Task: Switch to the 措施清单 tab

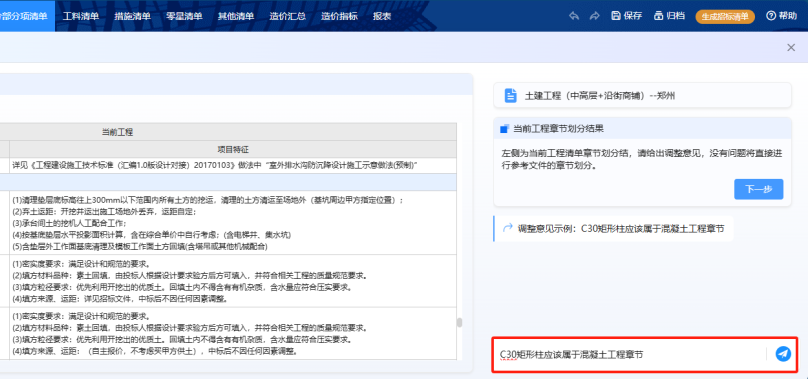Action: pos(132,16)
